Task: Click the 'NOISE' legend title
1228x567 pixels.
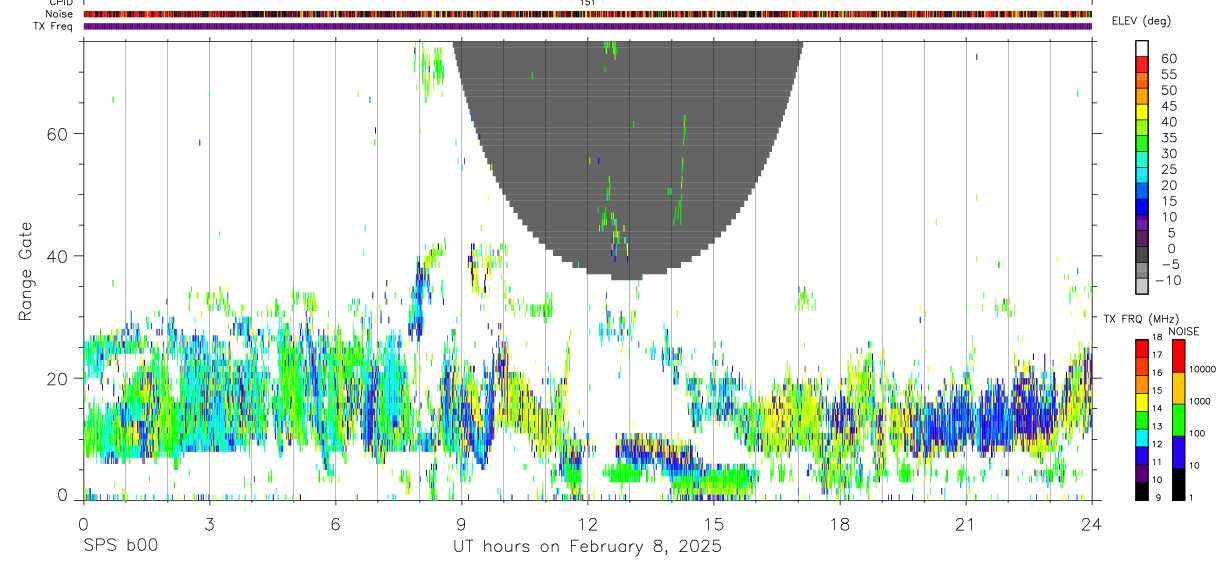Action: (1184, 331)
